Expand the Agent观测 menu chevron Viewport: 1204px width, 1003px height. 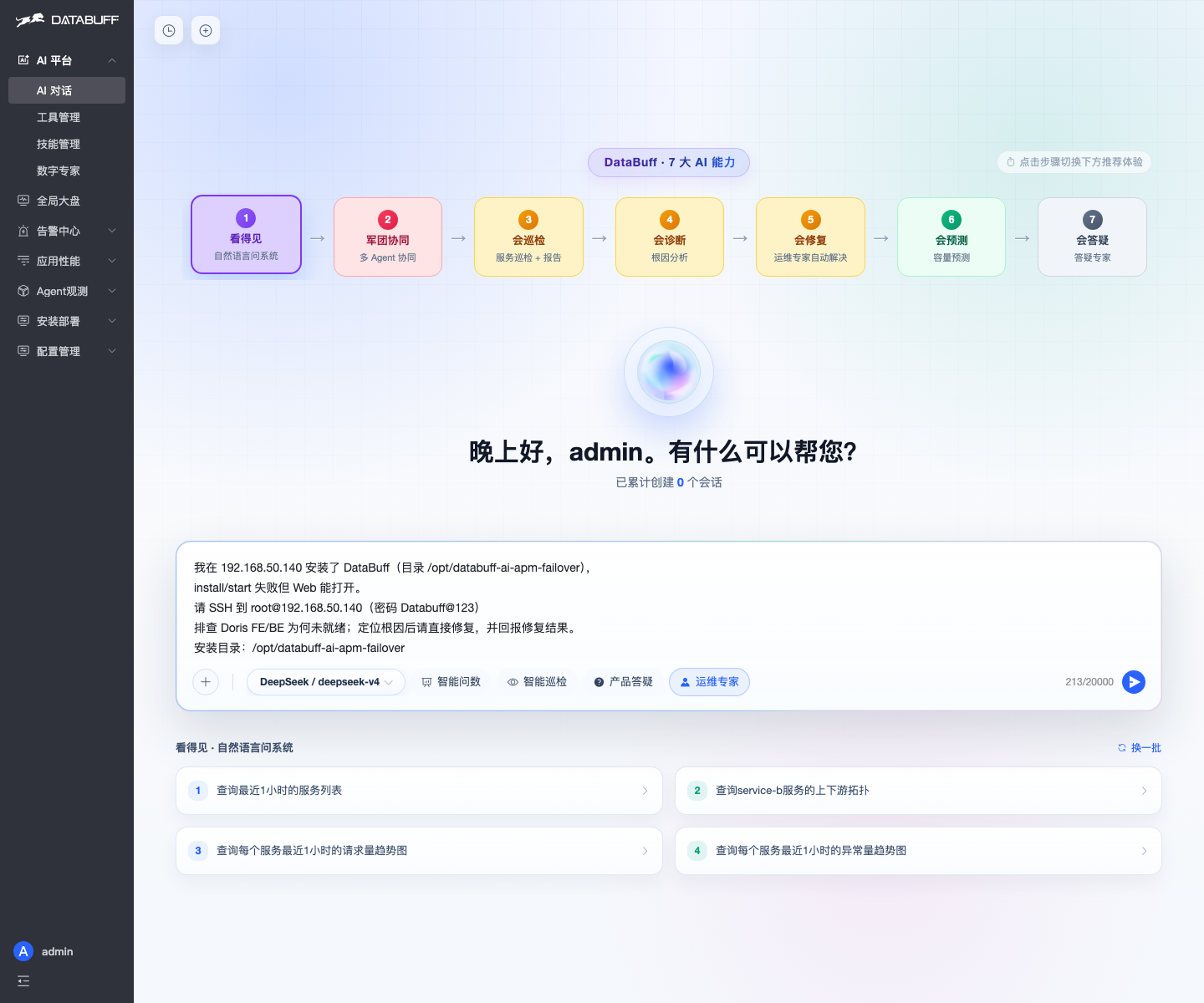pos(112,291)
